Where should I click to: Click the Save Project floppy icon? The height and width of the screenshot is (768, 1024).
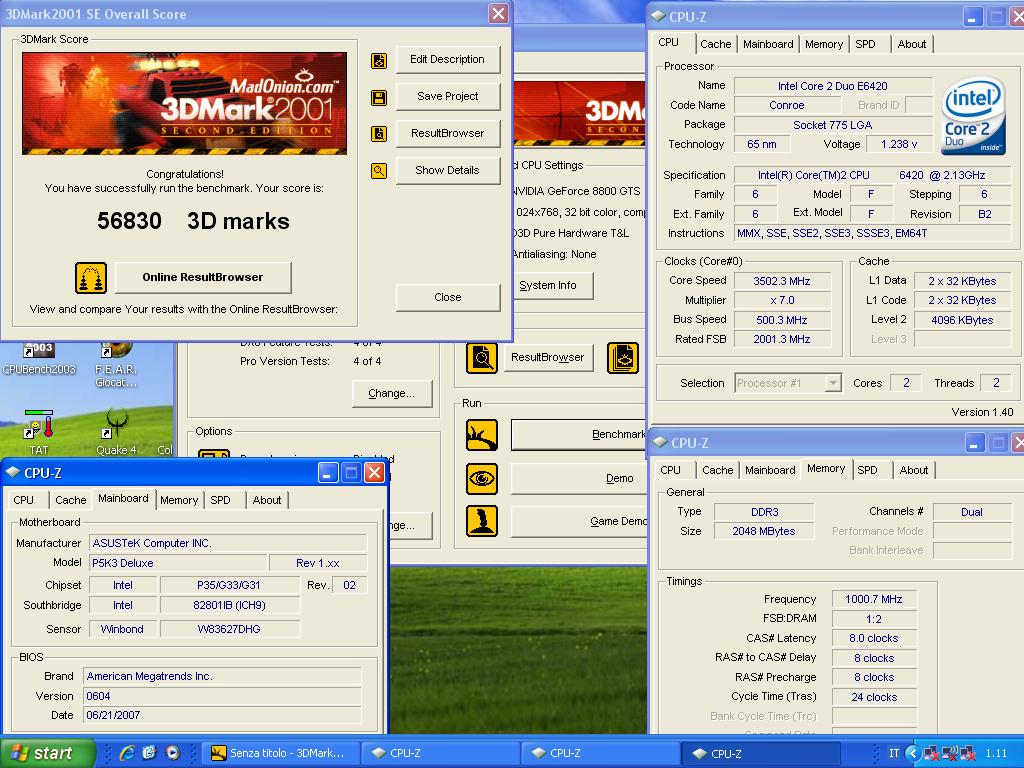pyautogui.click(x=379, y=98)
